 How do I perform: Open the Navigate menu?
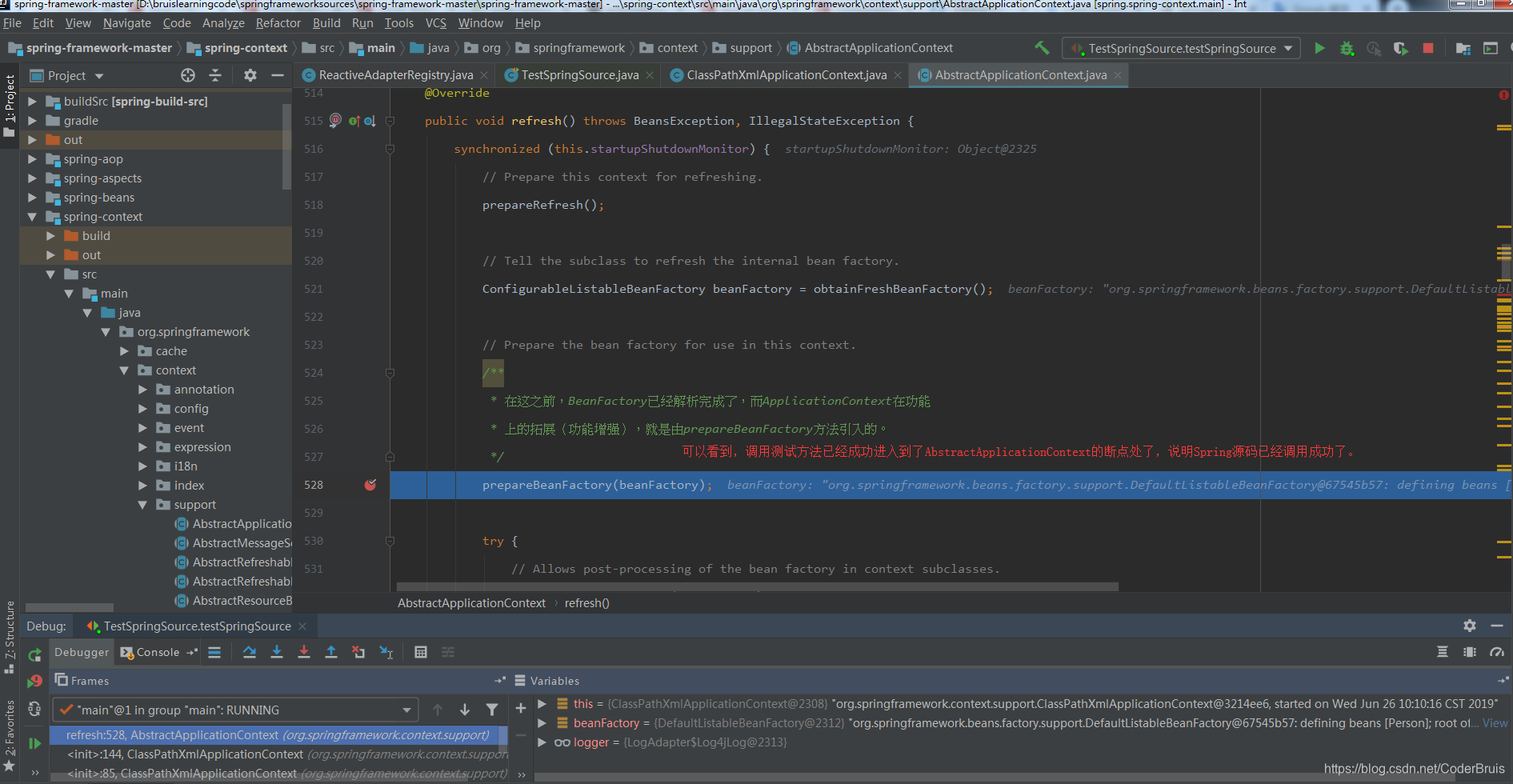click(x=126, y=23)
